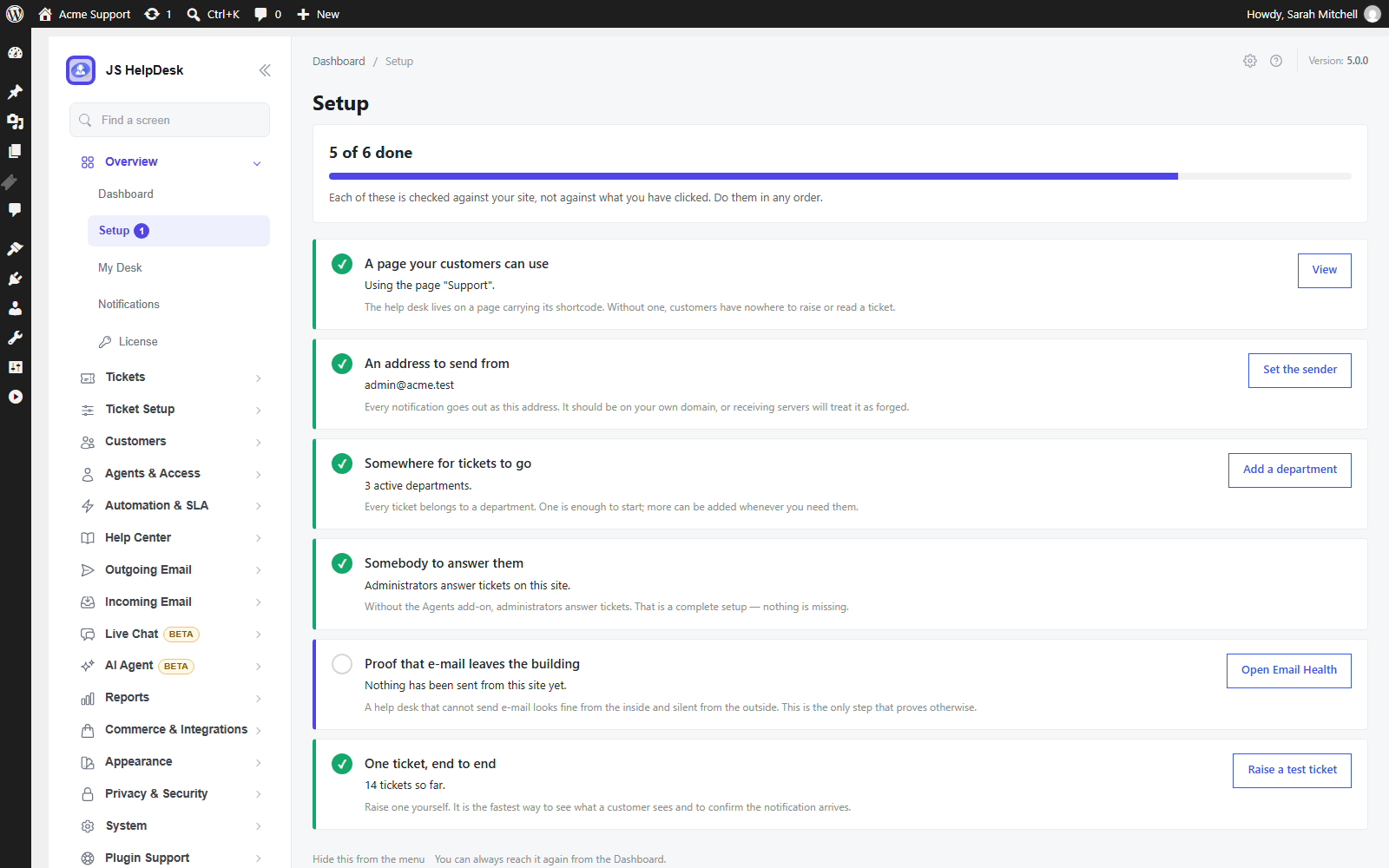The image size is (1389, 868).
Task: Click green check for Somebody to answer step
Action: [342, 563]
